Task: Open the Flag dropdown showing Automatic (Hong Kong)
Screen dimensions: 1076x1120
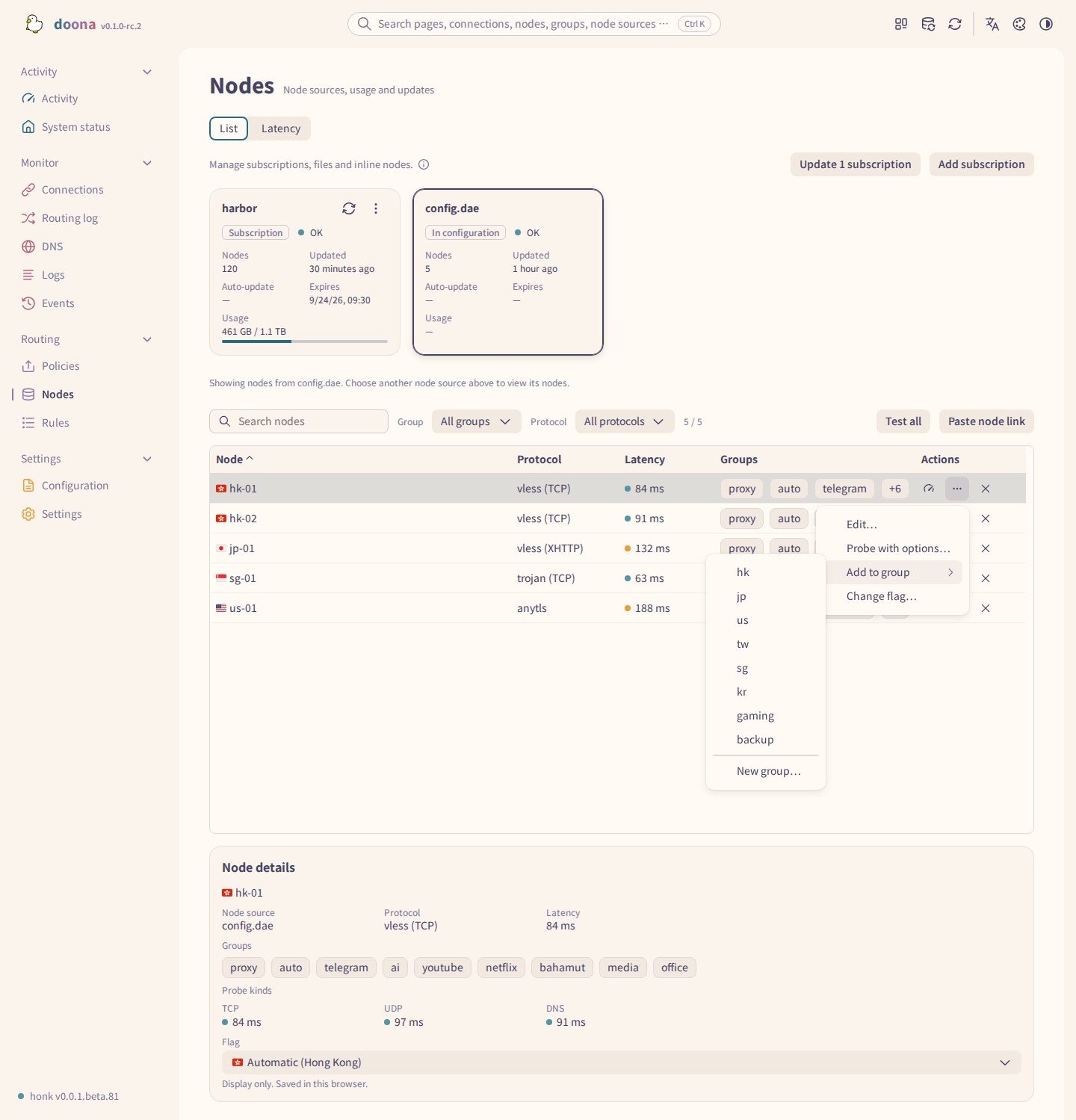Action: [621, 1062]
